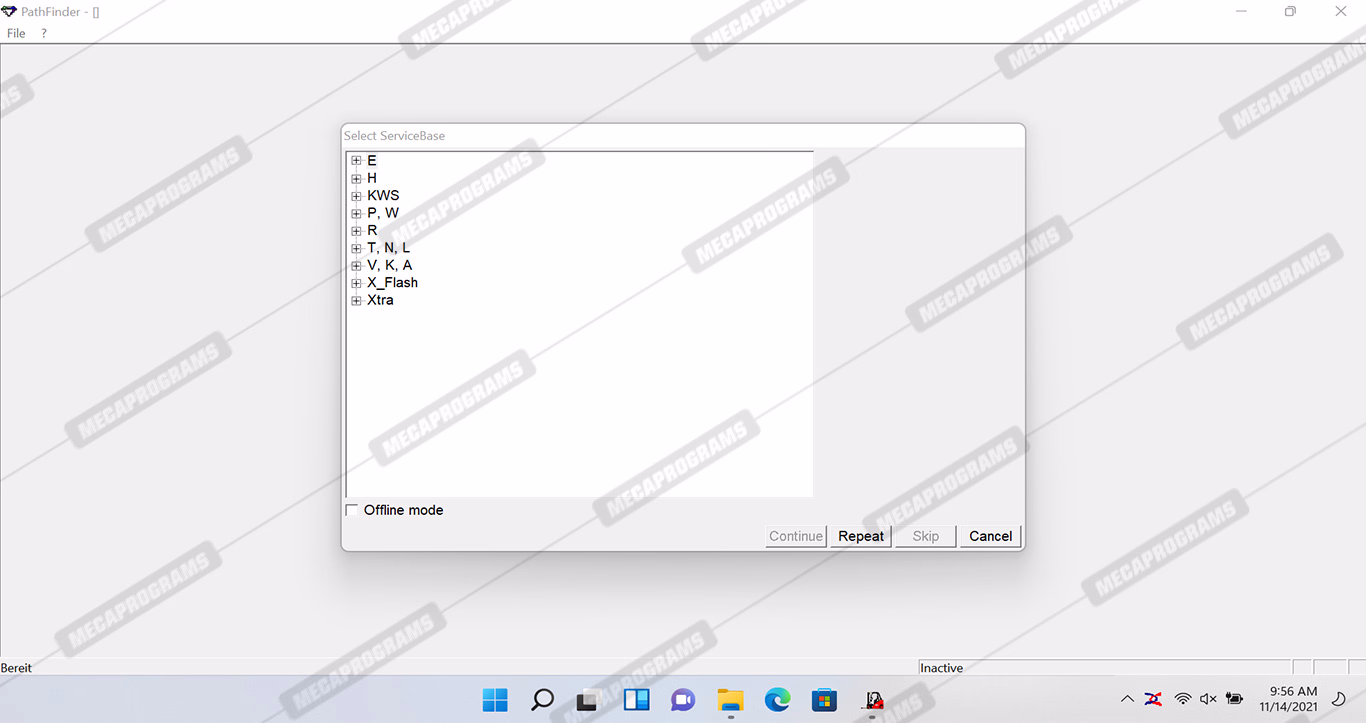Expand the V, K, A node

tap(356, 266)
